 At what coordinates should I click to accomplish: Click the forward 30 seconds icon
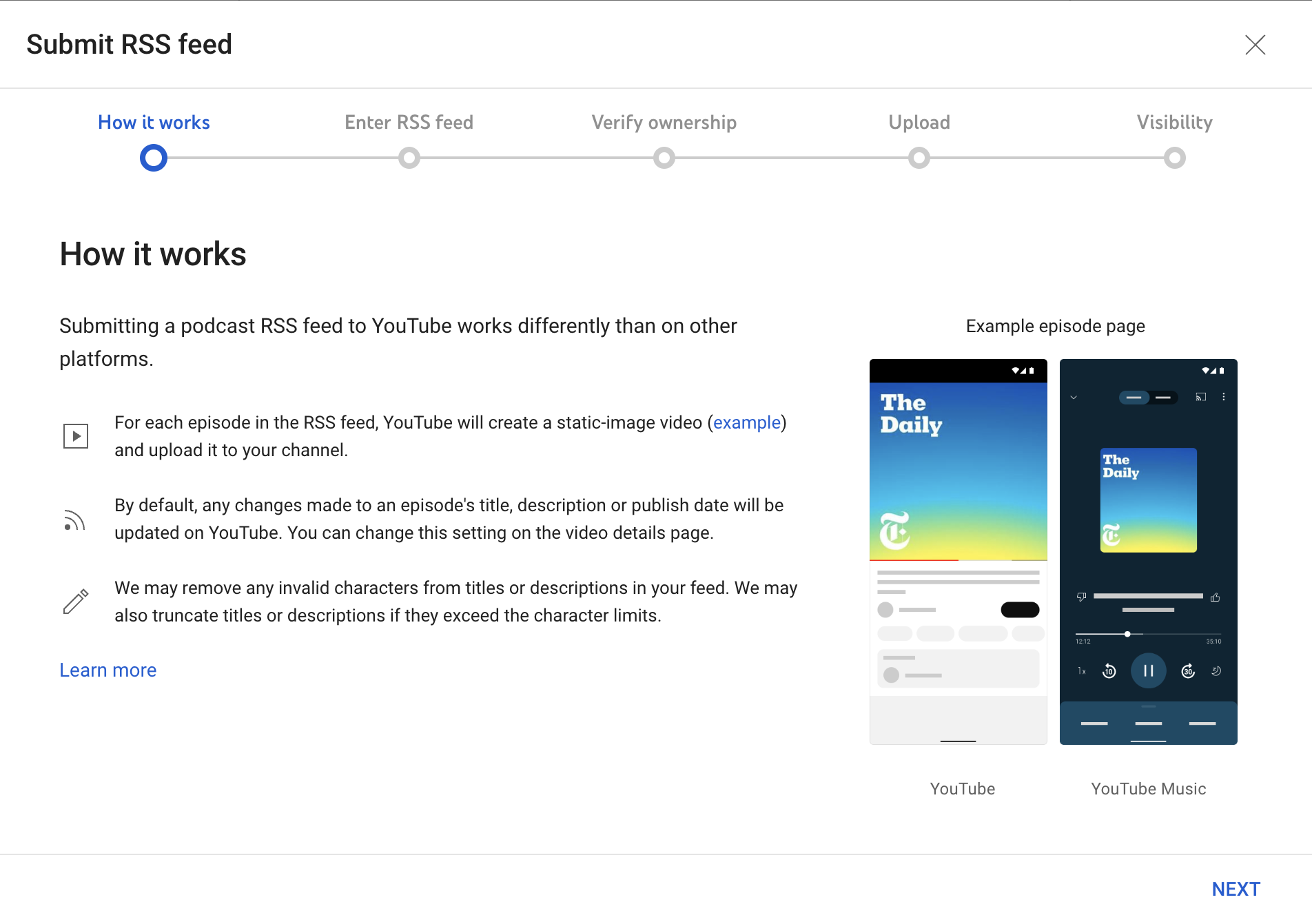click(1188, 670)
